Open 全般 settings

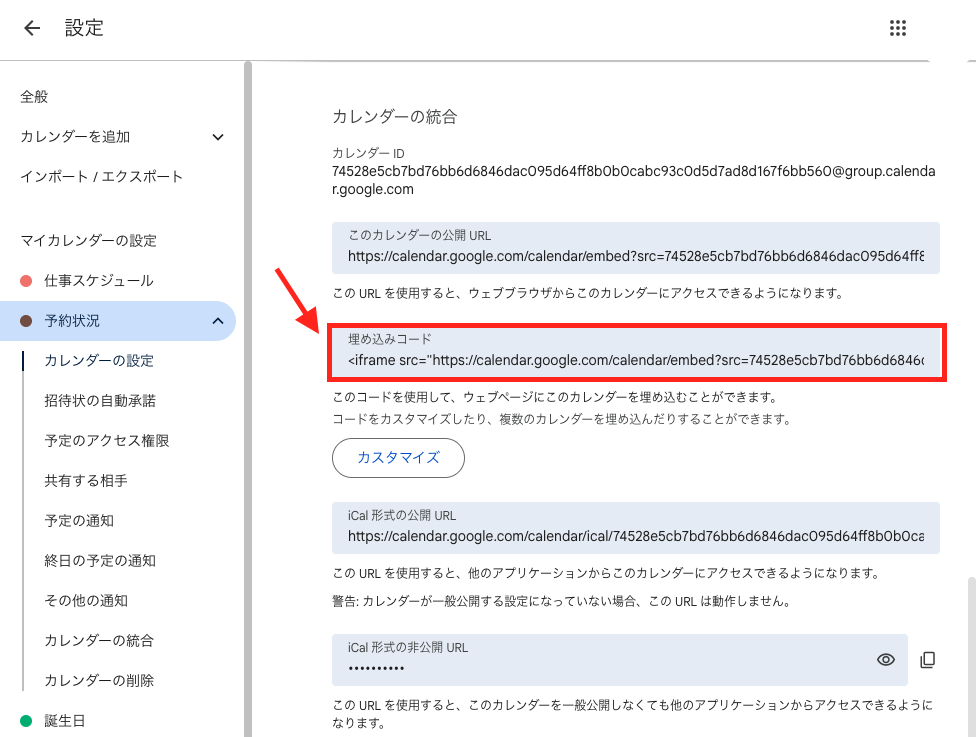pos(34,96)
